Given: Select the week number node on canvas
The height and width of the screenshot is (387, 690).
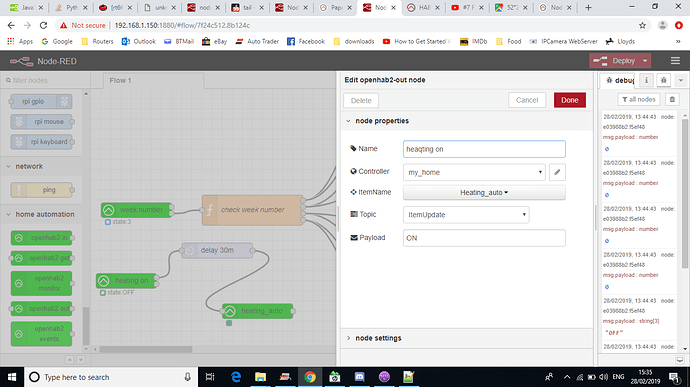Looking at the screenshot, I should point(136,210).
